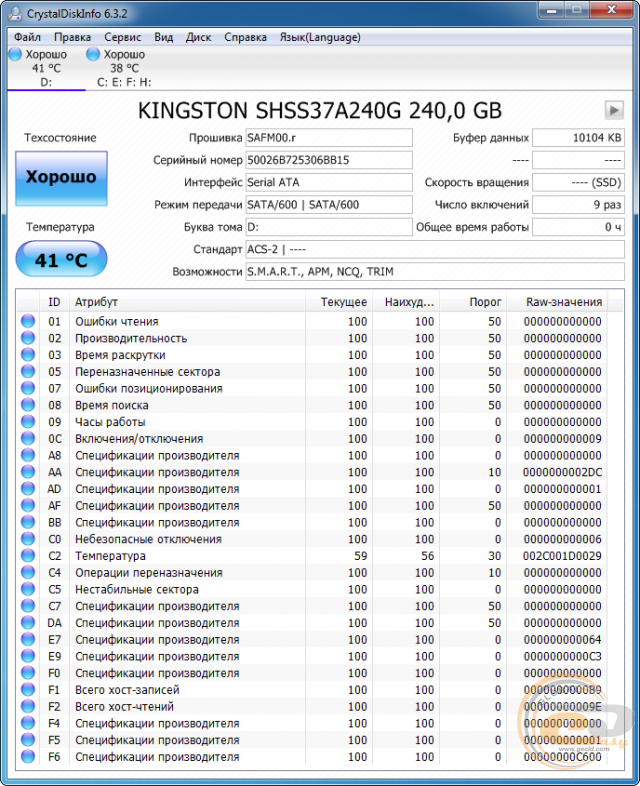Click the Прошивка field SAFM00.r
Image resolution: width=640 pixels, height=786 pixels.
pyautogui.click(x=329, y=138)
